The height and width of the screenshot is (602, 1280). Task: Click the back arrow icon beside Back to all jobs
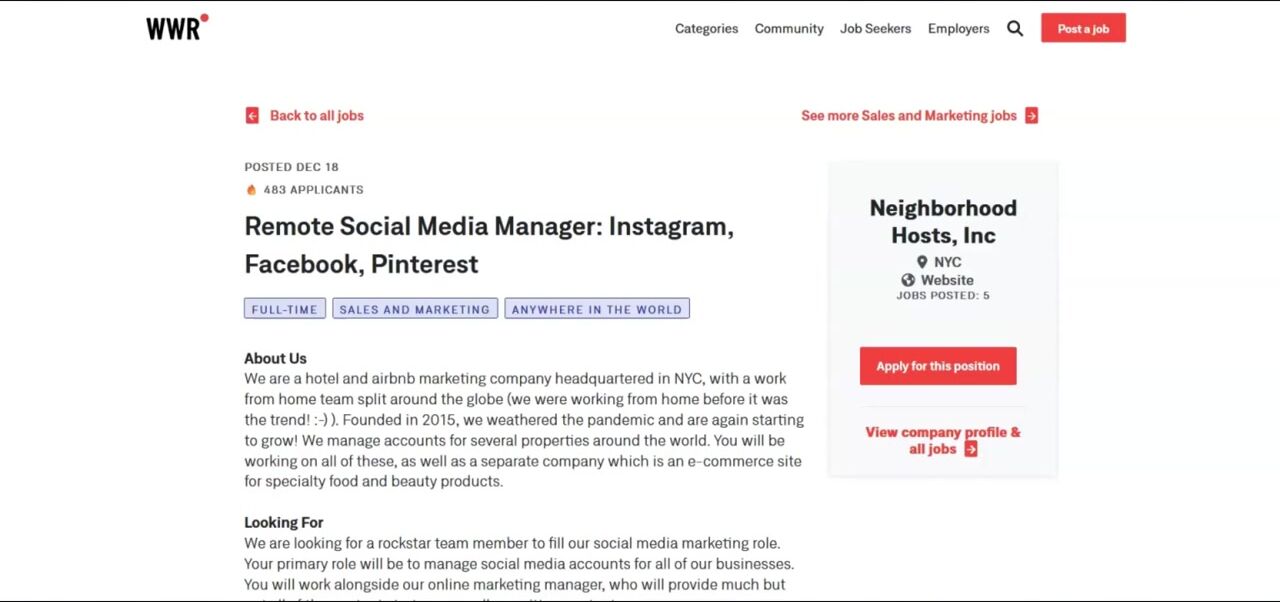pyautogui.click(x=252, y=116)
